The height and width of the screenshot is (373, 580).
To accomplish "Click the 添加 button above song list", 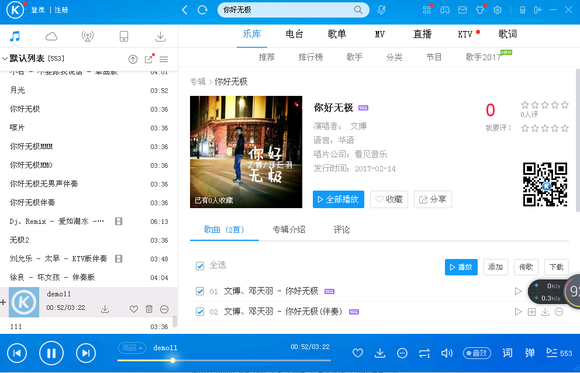I will pyautogui.click(x=495, y=267).
